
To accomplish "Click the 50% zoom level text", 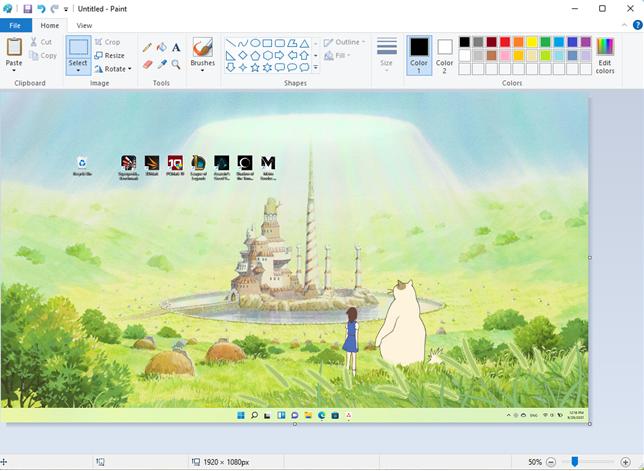I will 535,462.
